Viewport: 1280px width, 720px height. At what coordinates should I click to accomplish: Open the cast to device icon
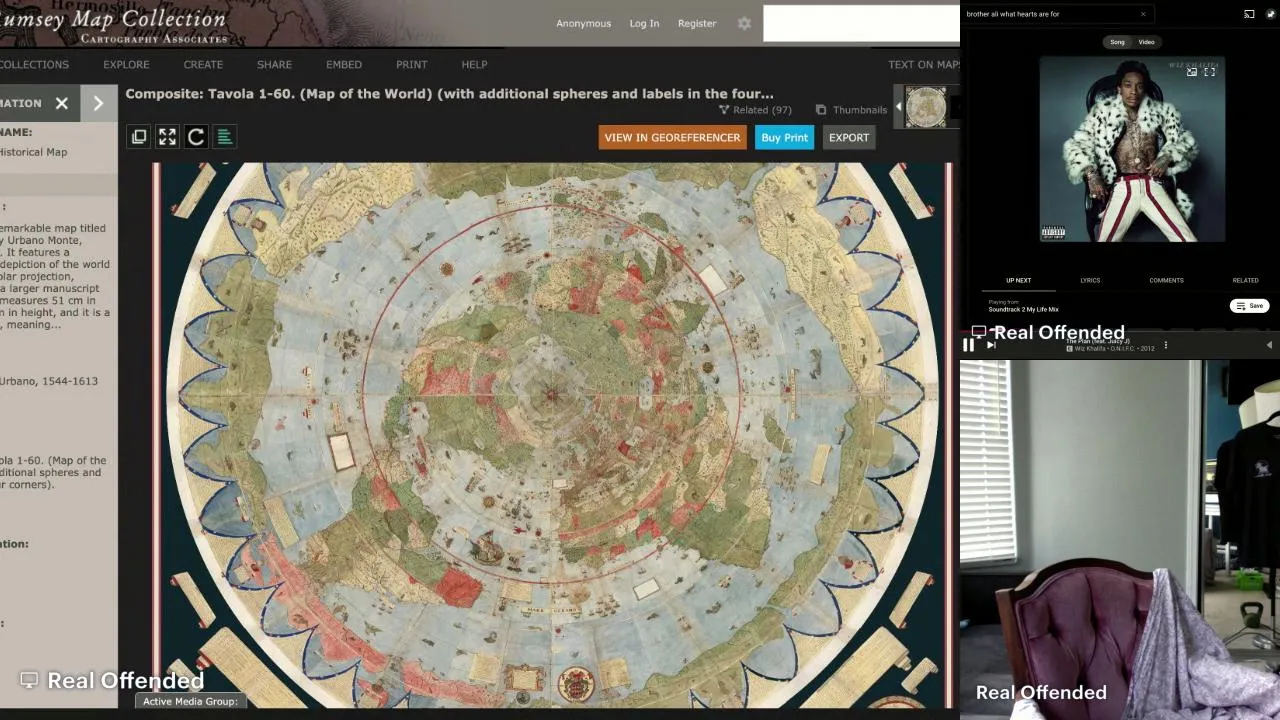[1249, 14]
